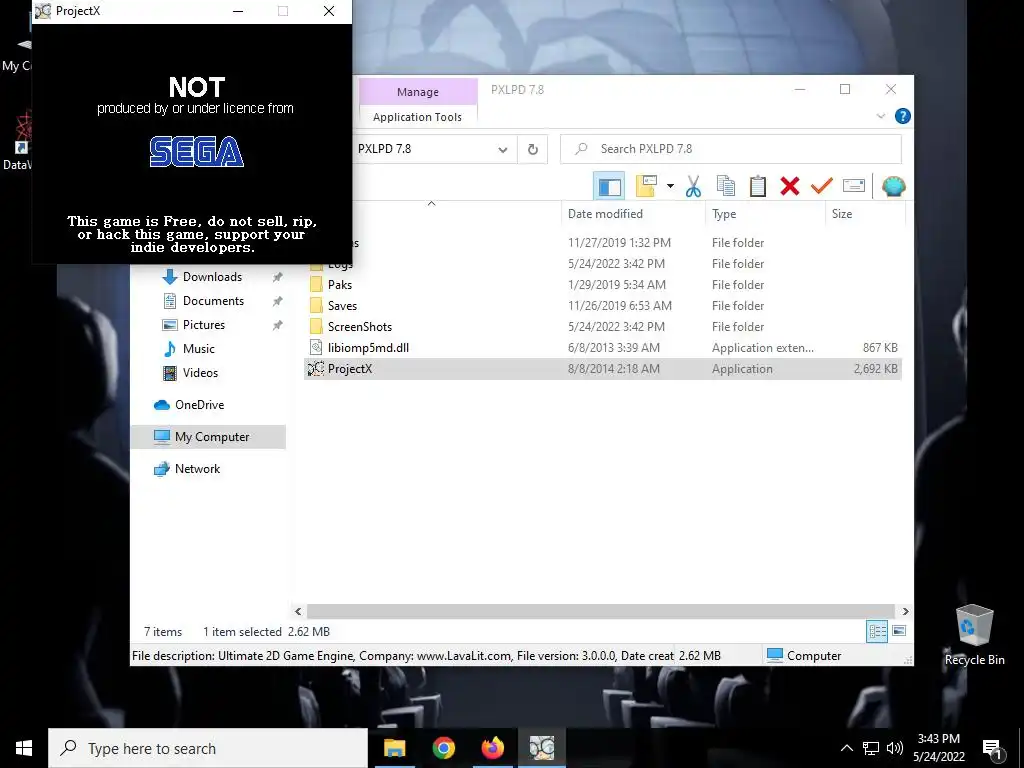Open the network tray icon
This screenshot has width=1024, height=768.
pos(871,748)
